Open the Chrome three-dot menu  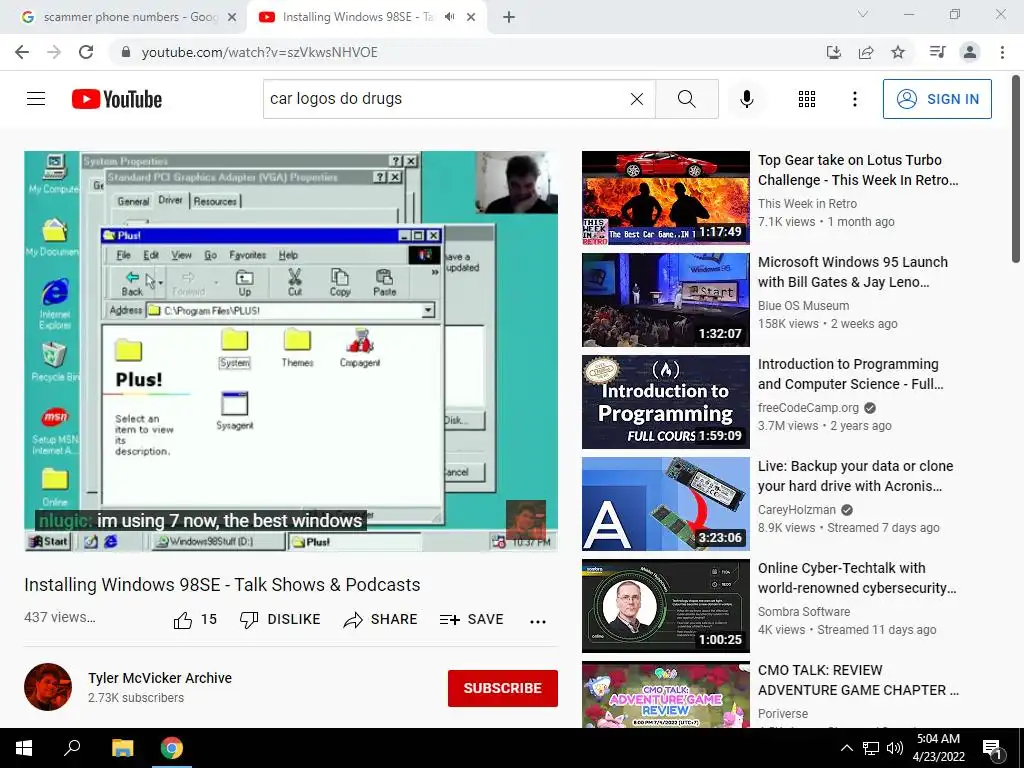click(x=1002, y=52)
